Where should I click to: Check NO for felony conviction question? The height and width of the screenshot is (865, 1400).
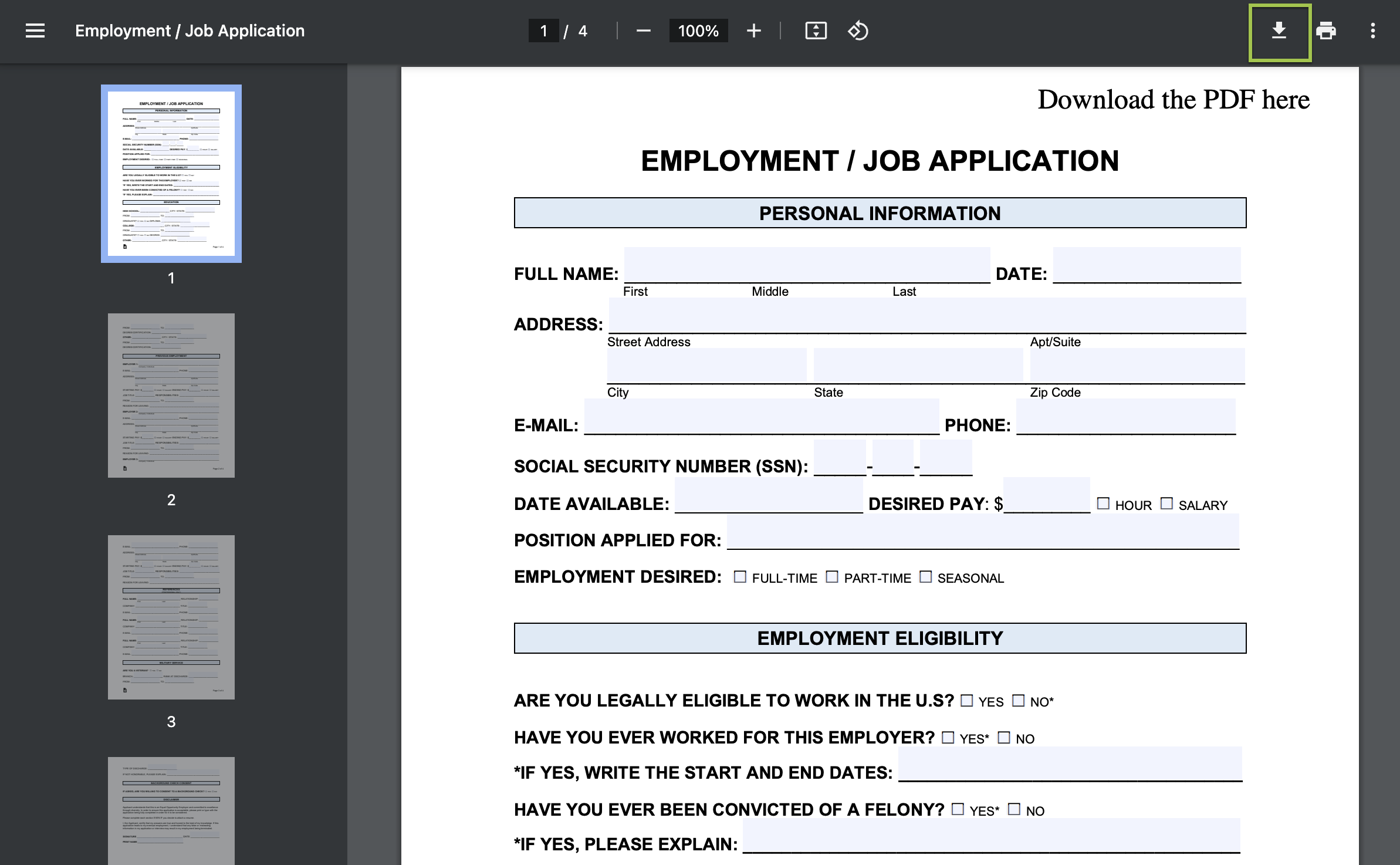coord(1014,809)
